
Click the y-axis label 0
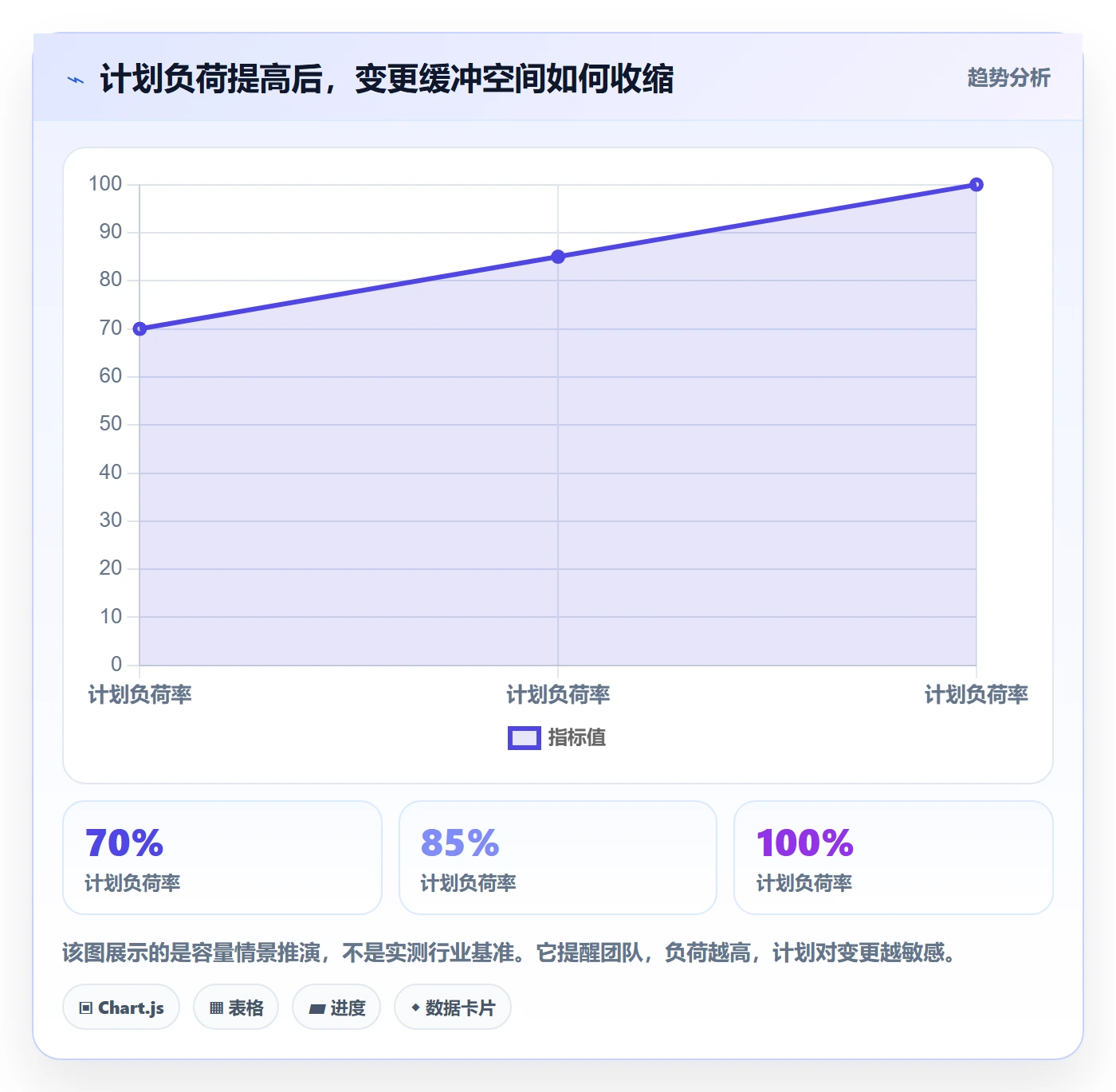click(x=116, y=664)
